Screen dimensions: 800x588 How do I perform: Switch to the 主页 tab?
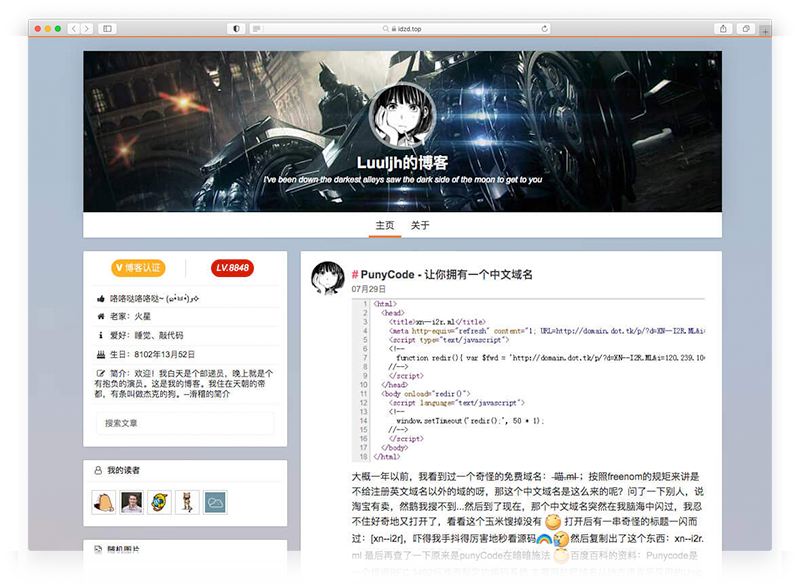coord(385,225)
